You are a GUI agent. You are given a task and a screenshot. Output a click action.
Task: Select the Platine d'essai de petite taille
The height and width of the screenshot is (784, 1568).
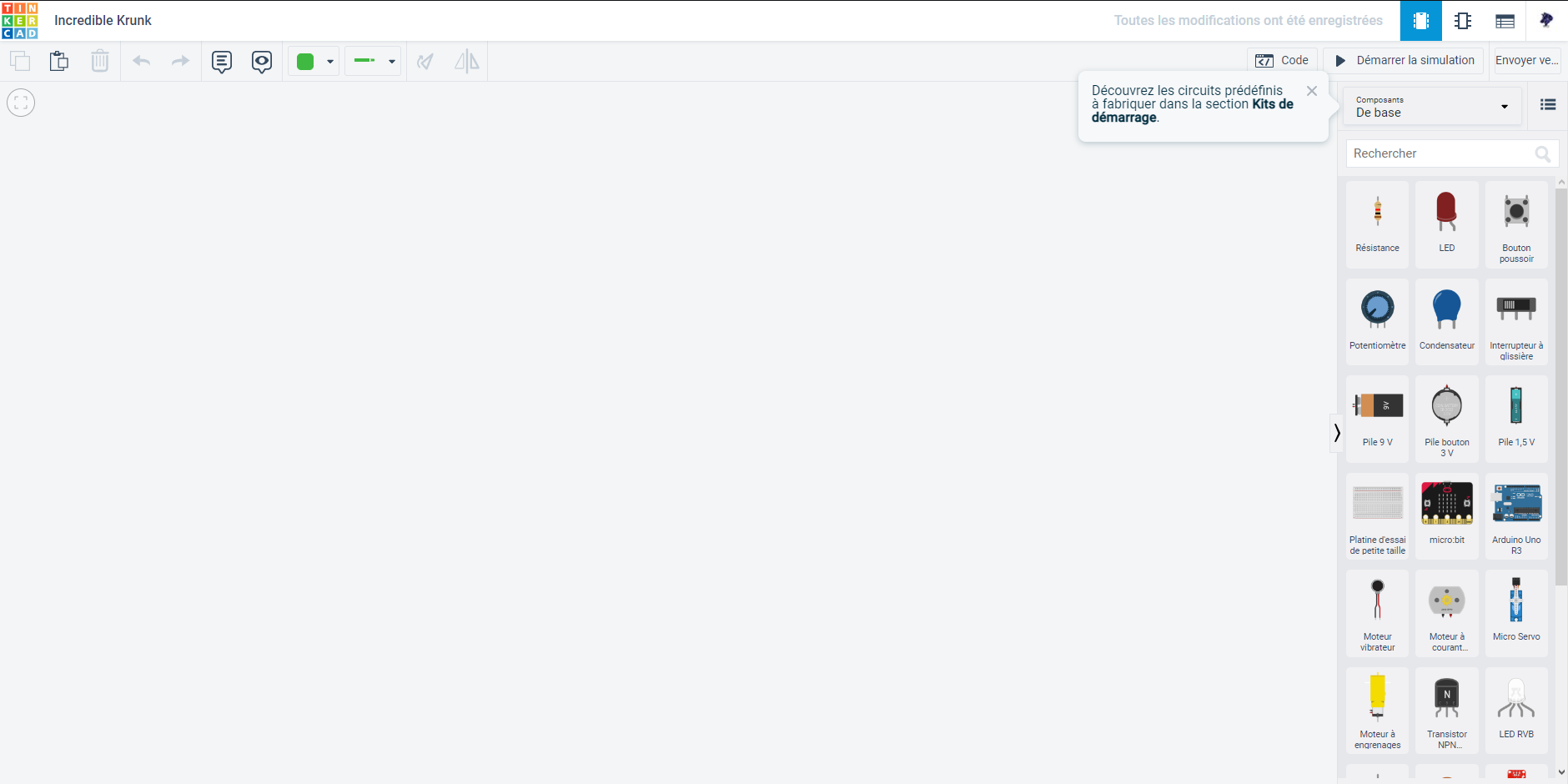pyautogui.click(x=1378, y=516)
